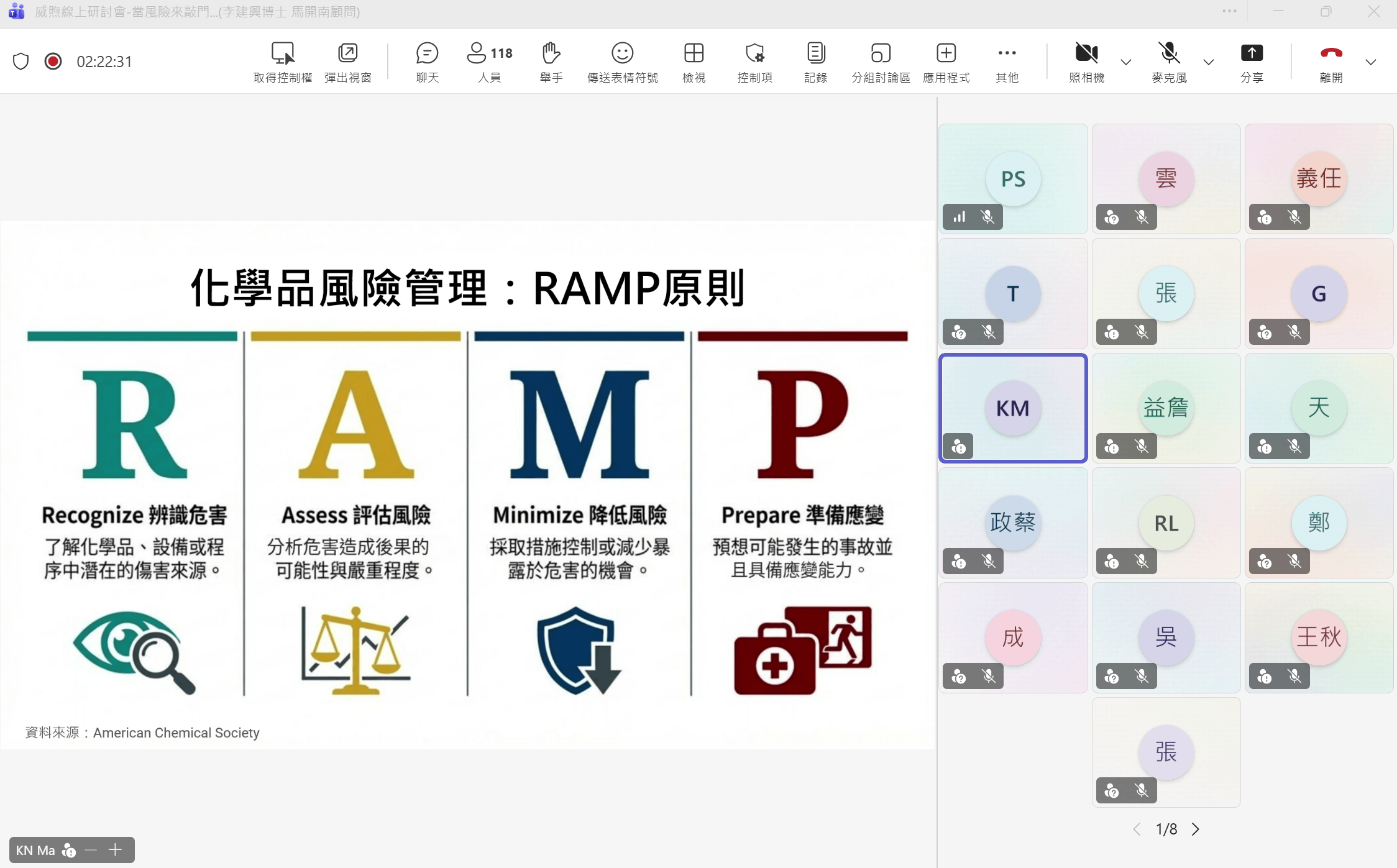The width and height of the screenshot is (1397, 868).
Task: Expand the camera options dropdown arrow
Action: [x=1125, y=62]
